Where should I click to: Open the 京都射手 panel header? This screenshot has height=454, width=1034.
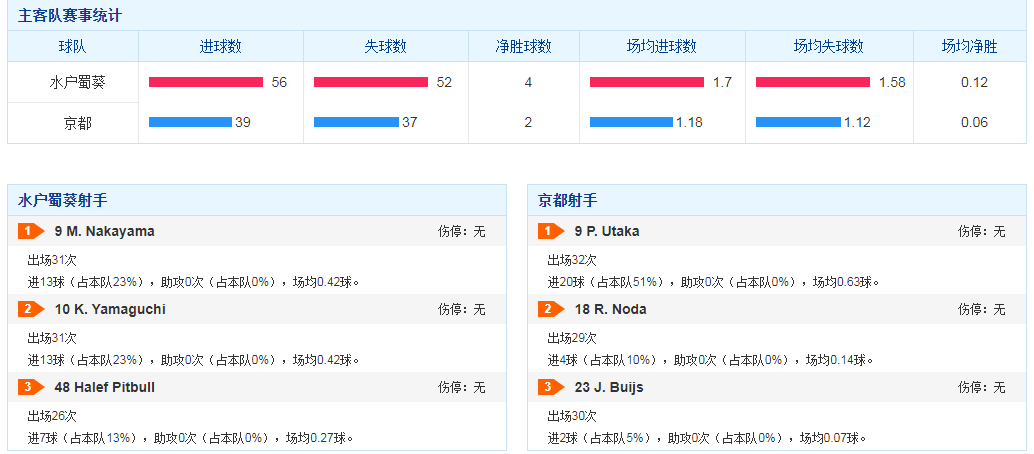point(568,200)
